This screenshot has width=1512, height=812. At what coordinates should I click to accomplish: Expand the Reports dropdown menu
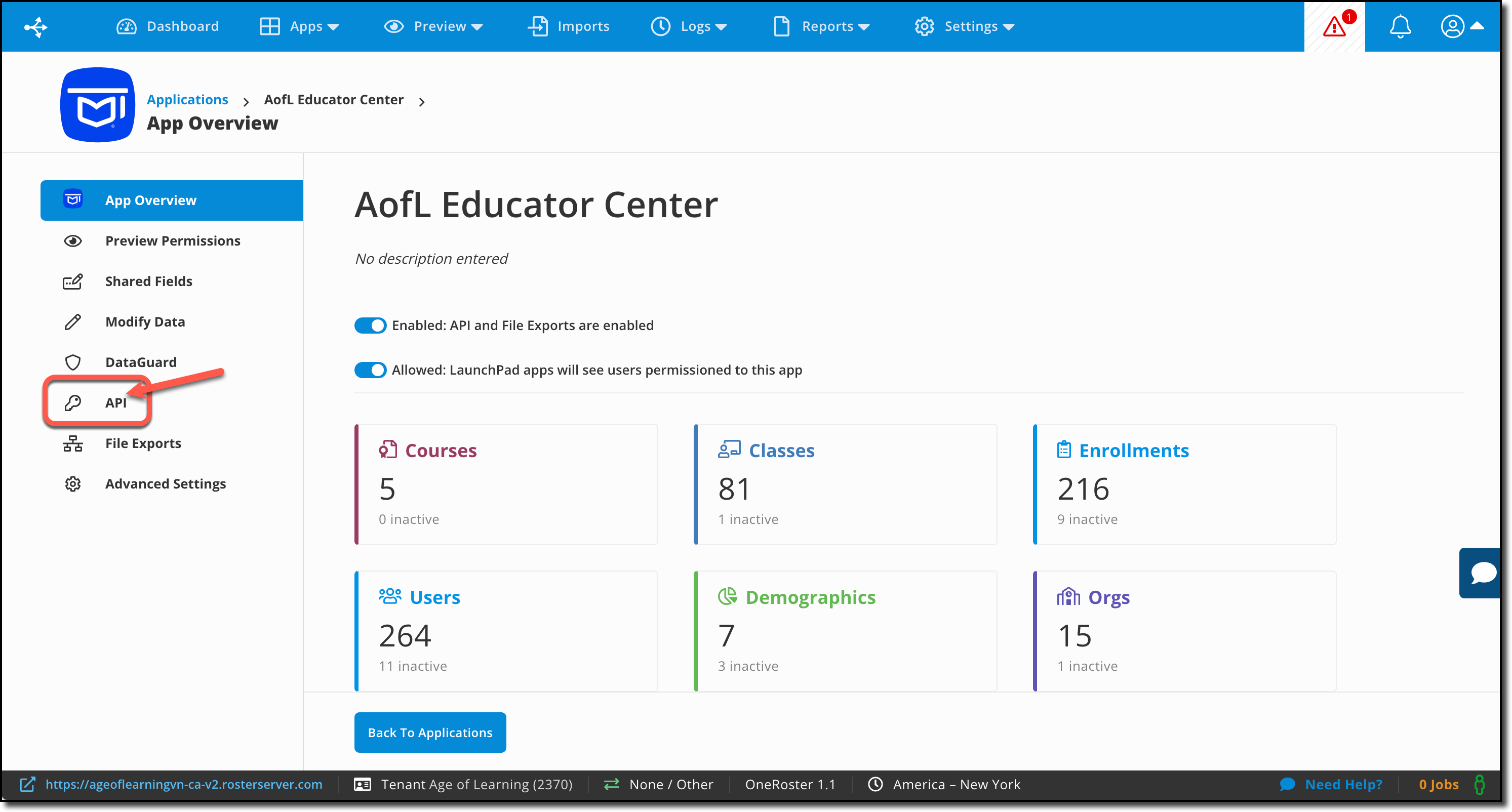pos(863,27)
